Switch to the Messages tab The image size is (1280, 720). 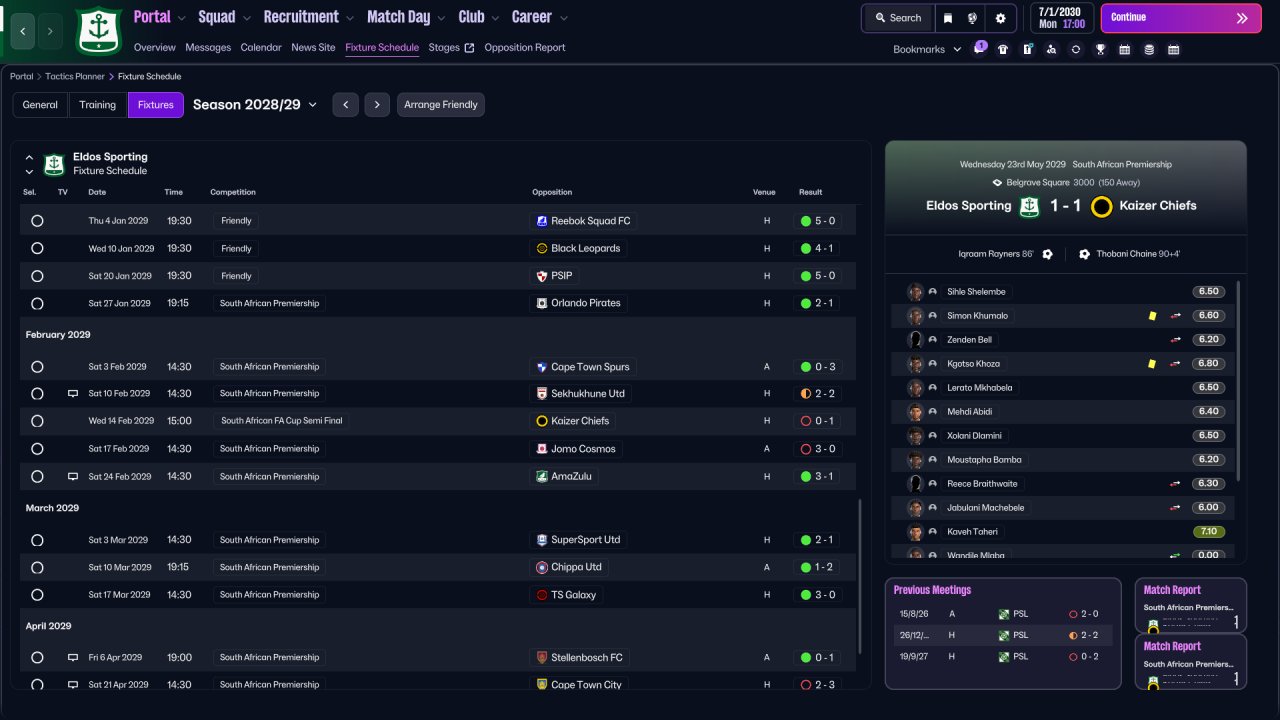click(x=208, y=48)
